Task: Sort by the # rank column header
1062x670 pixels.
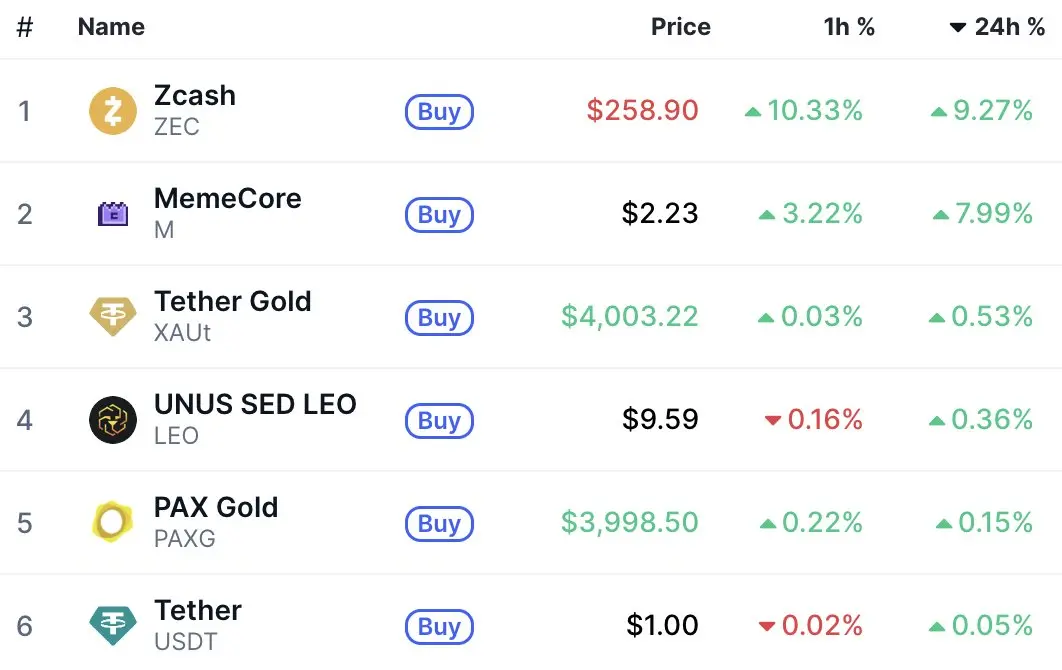Action: click(25, 27)
